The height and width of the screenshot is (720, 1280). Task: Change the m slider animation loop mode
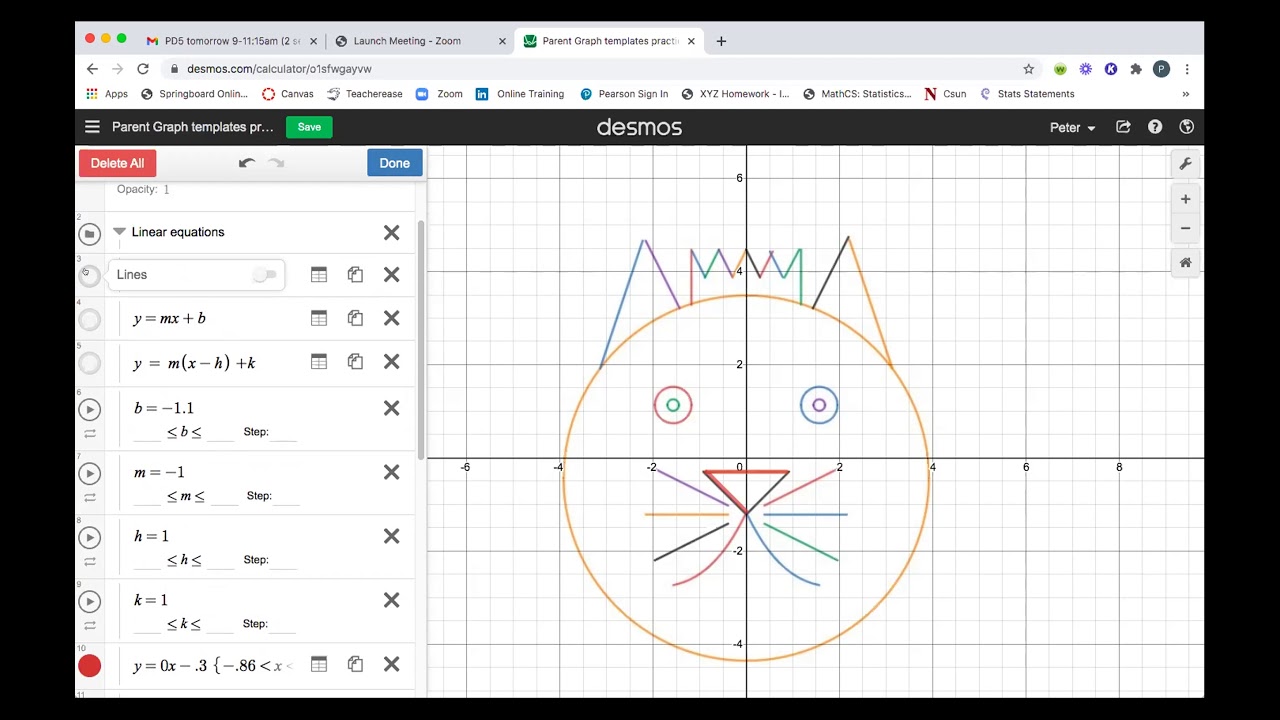coord(90,498)
